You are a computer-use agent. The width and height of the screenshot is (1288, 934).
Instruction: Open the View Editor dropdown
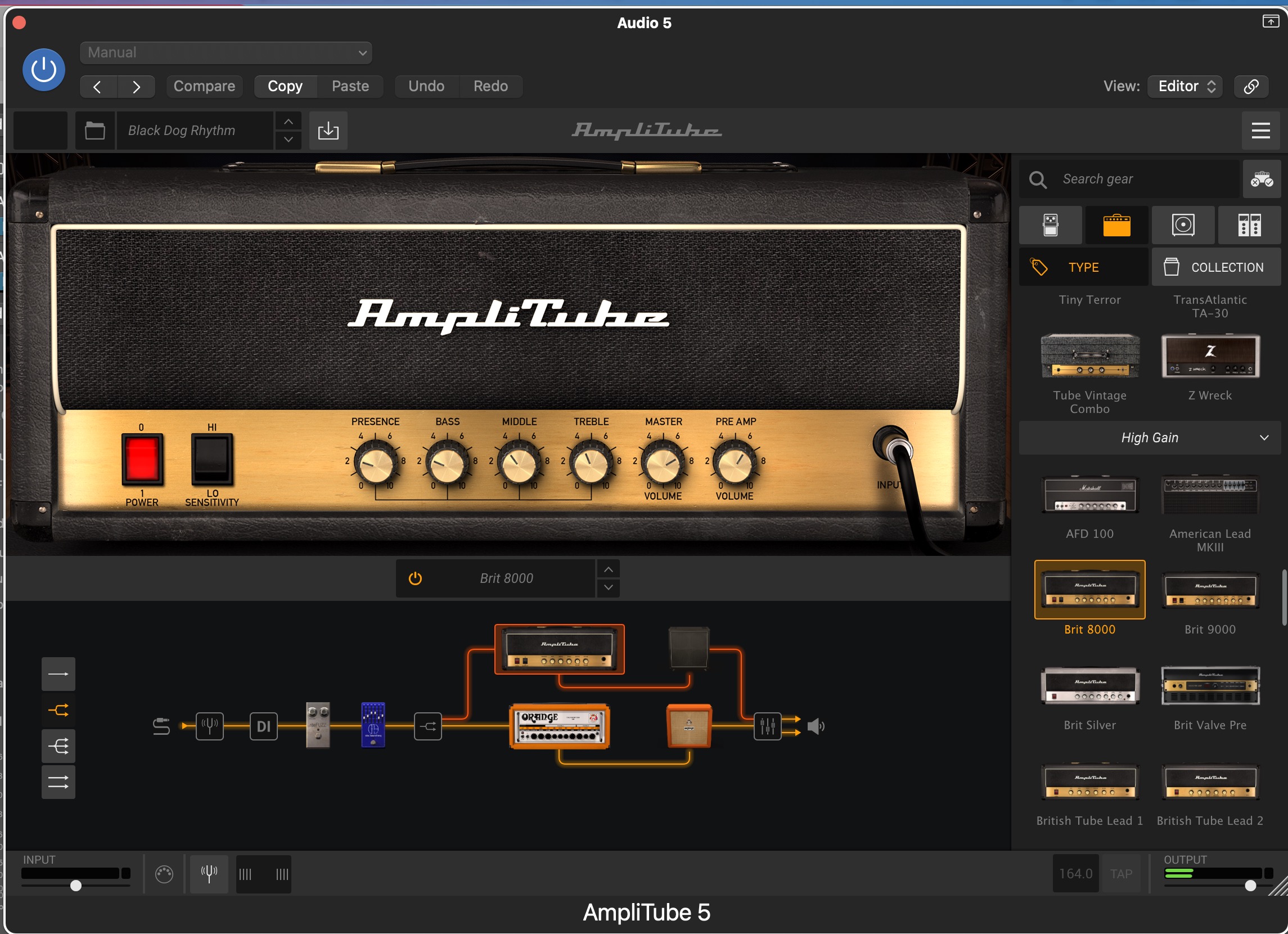click(x=1186, y=86)
